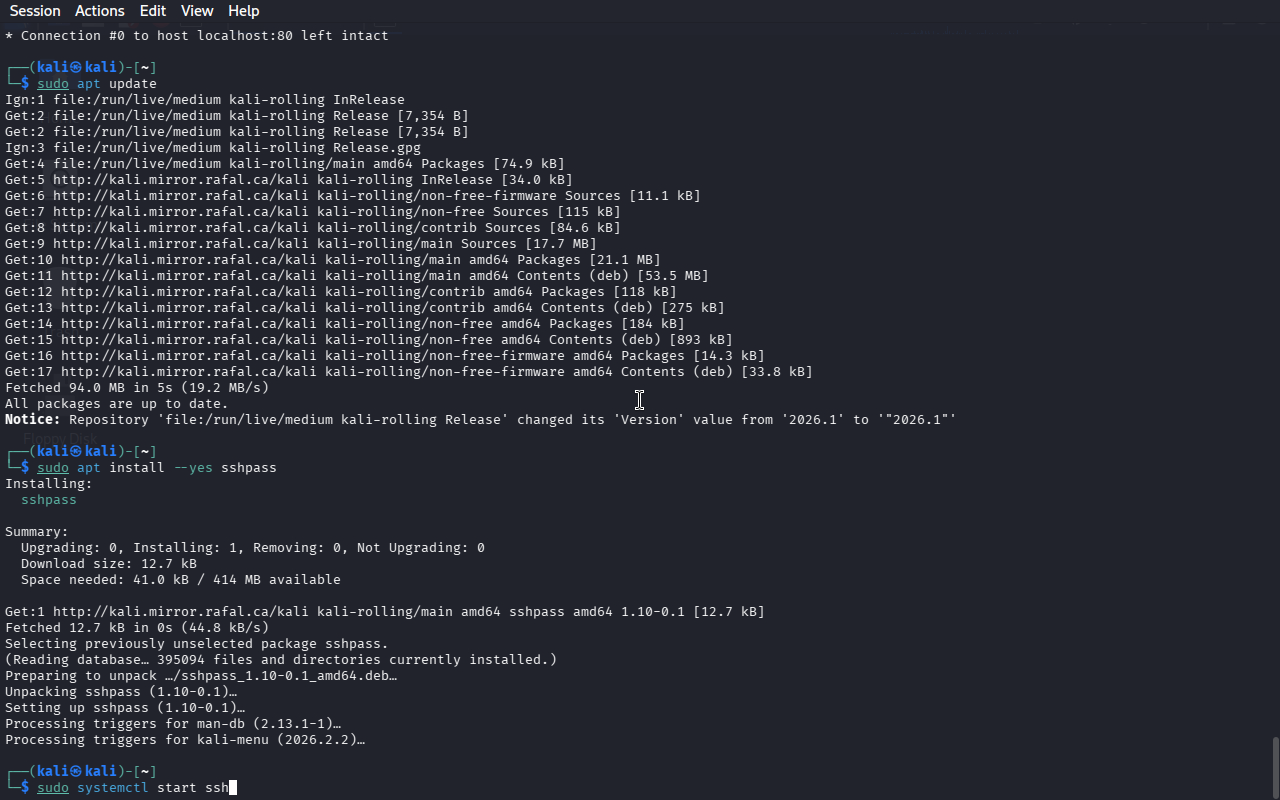
Task: Click the bold 'Notice:' label
Action: click(33, 420)
